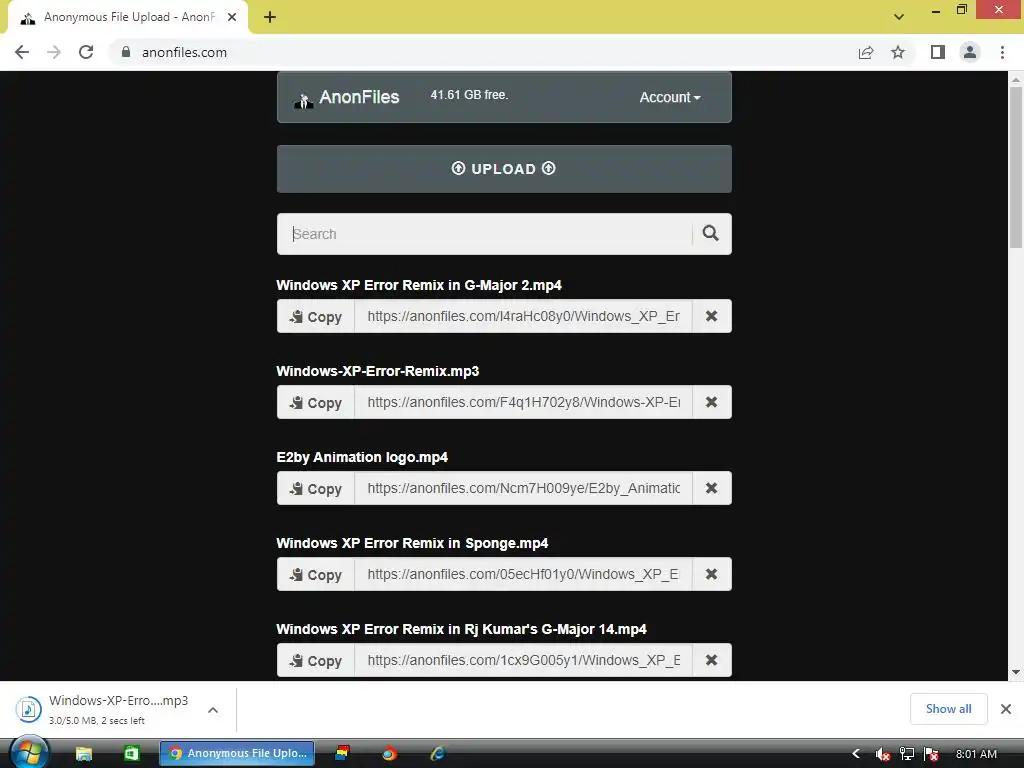This screenshot has width=1024, height=768.
Task: Close the Anonymous File Upload tab
Action: click(232, 17)
